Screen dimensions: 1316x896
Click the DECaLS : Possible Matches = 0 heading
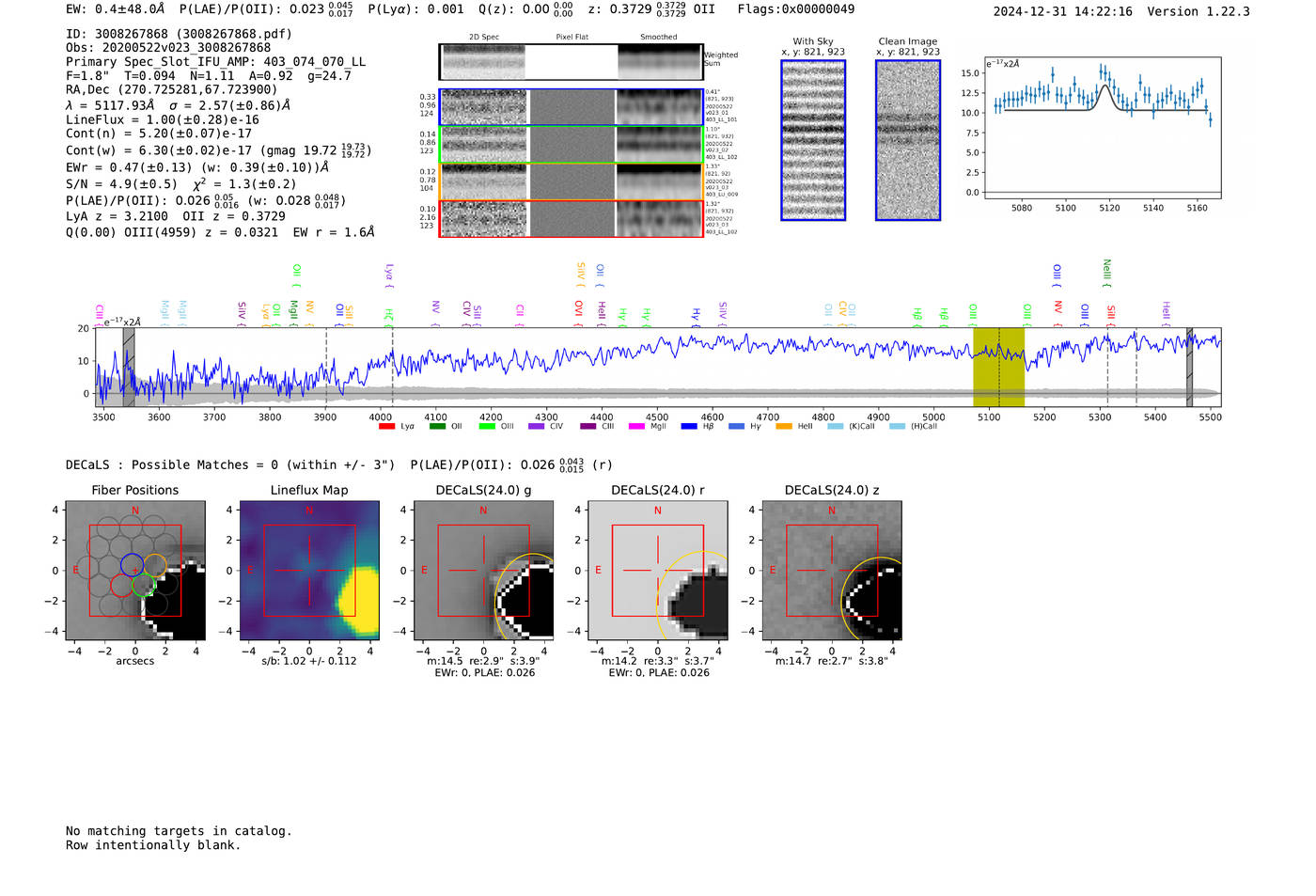click(230, 464)
